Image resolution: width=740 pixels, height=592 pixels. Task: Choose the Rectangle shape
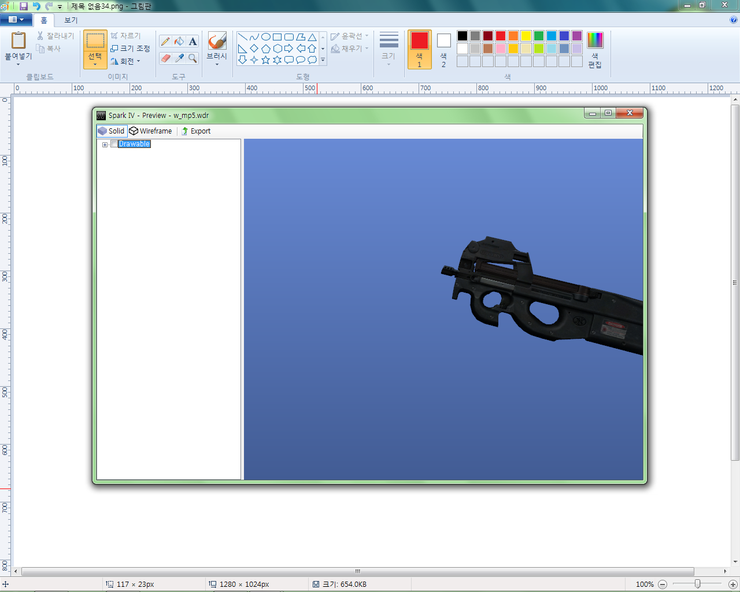278,37
